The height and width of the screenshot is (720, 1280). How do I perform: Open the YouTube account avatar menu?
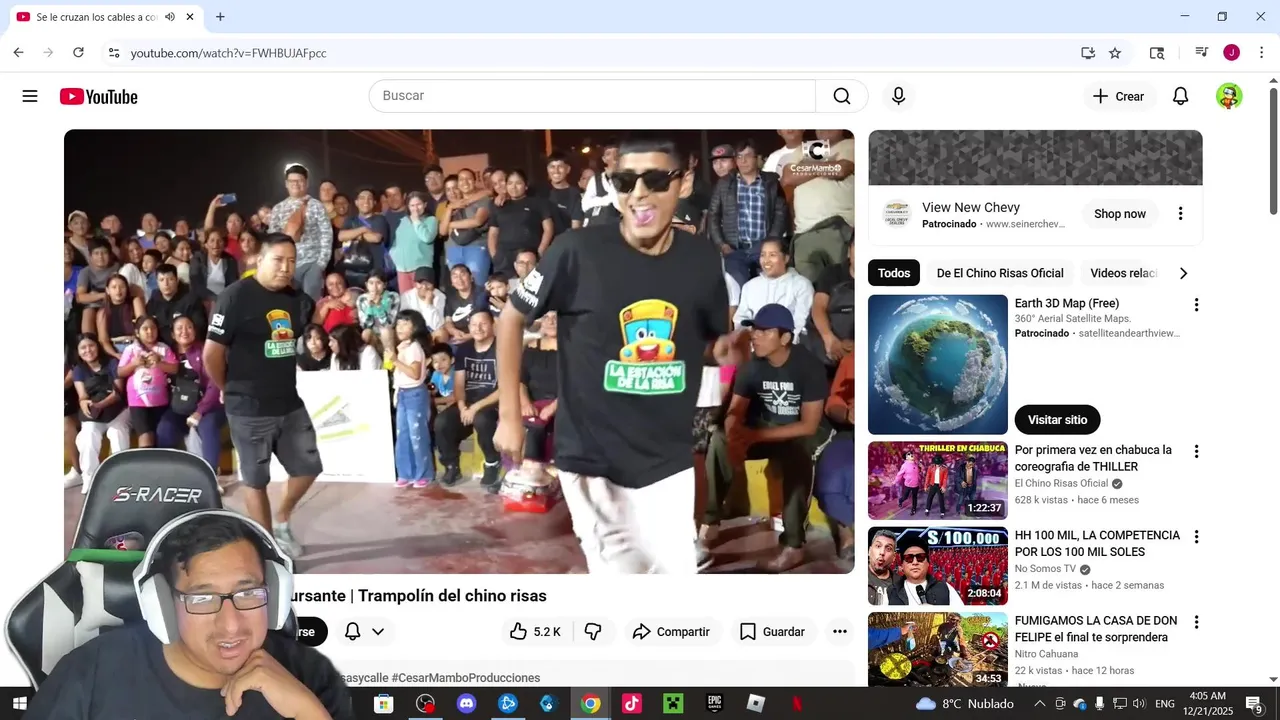point(1229,96)
